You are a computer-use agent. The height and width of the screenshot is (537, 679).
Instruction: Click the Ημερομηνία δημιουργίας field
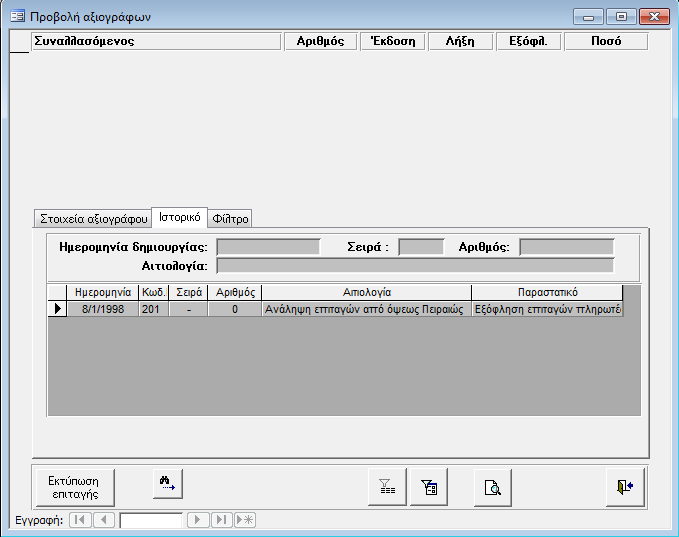tap(266, 246)
